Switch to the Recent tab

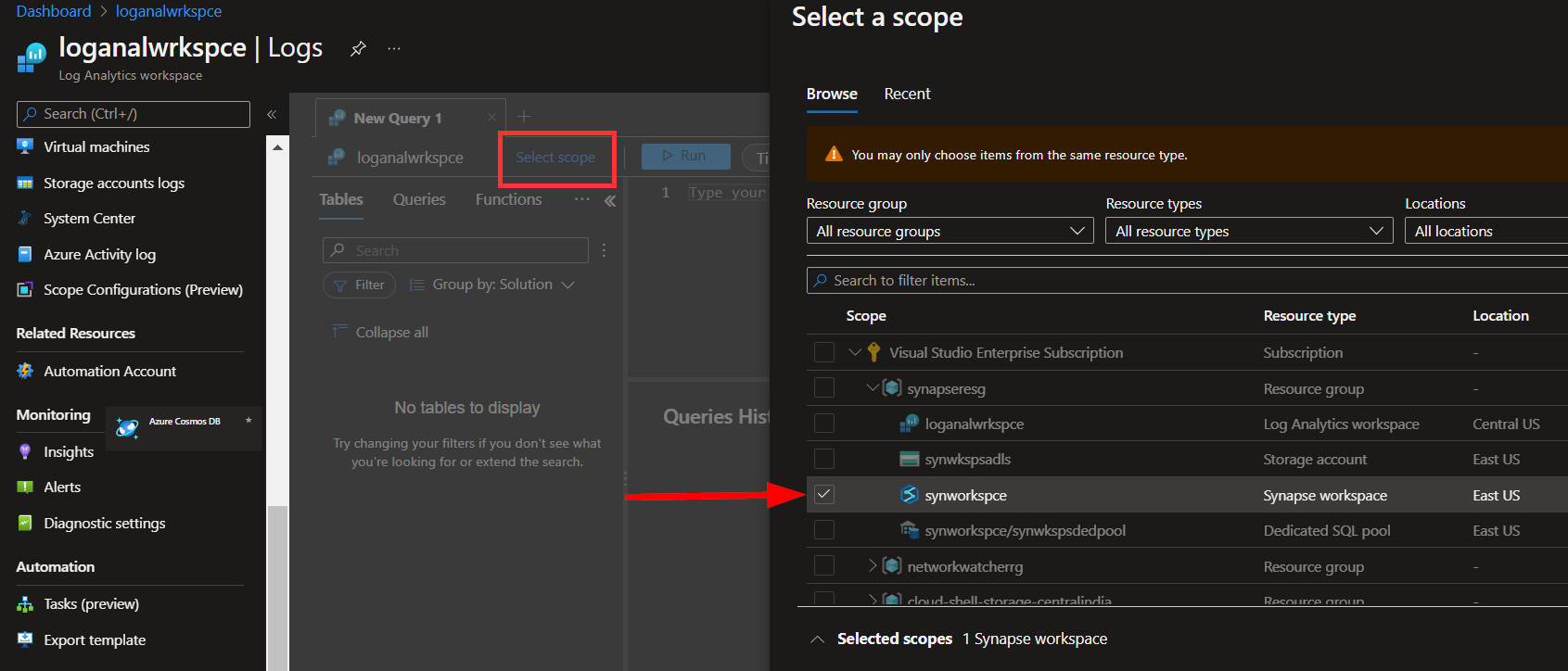click(x=907, y=94)
